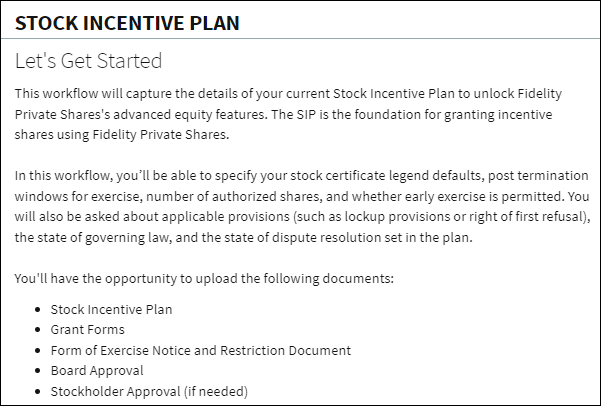Select the Stock Incentive Plan bullet item
601x406 pixels.
[111, 309]
